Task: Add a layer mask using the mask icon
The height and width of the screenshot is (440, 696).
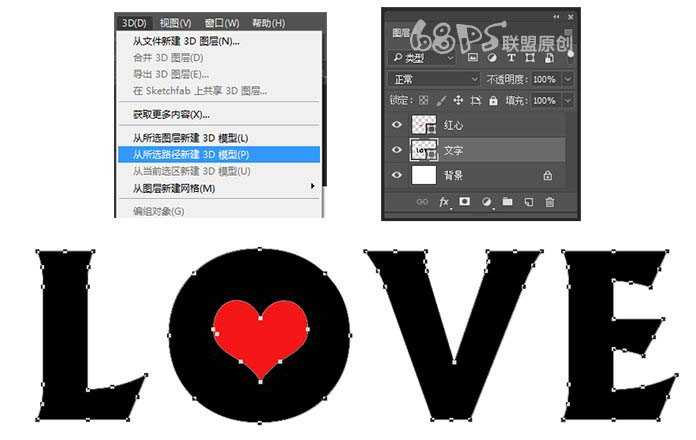Action: tap(465, 202)
